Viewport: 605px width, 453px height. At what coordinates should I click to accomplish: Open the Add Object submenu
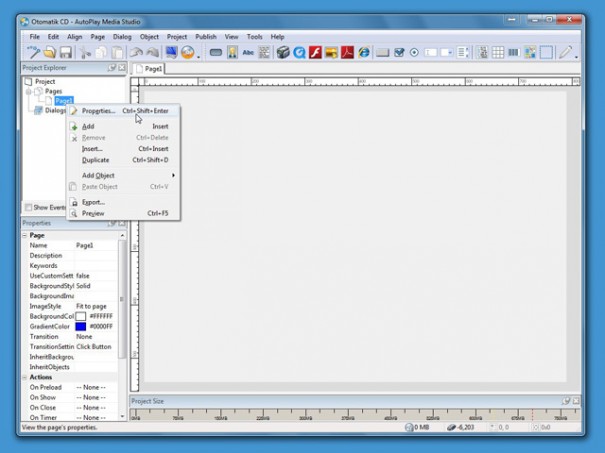[124, 176]
